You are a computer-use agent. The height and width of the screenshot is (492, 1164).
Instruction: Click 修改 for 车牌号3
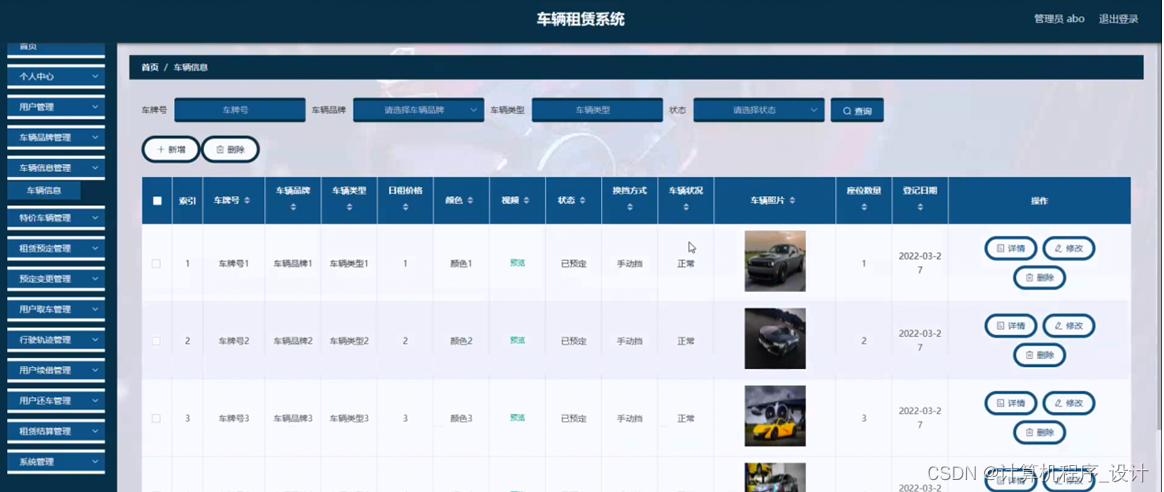pos(1069,403)
